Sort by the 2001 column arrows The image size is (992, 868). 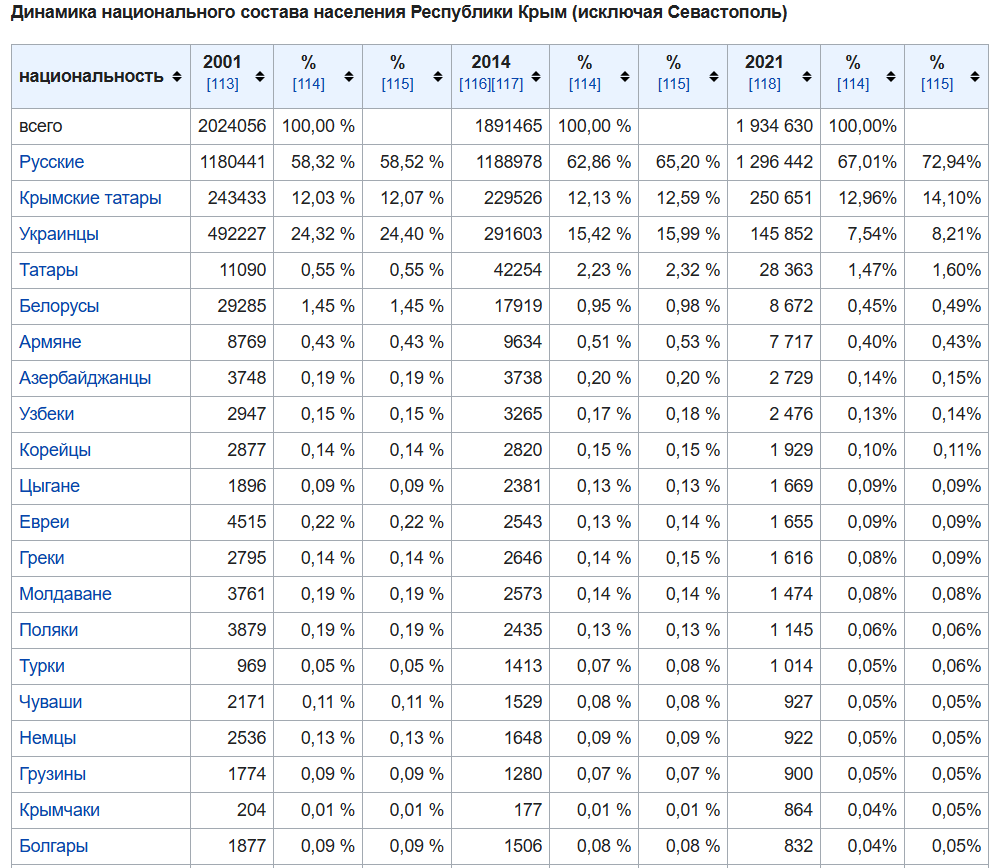260,77
